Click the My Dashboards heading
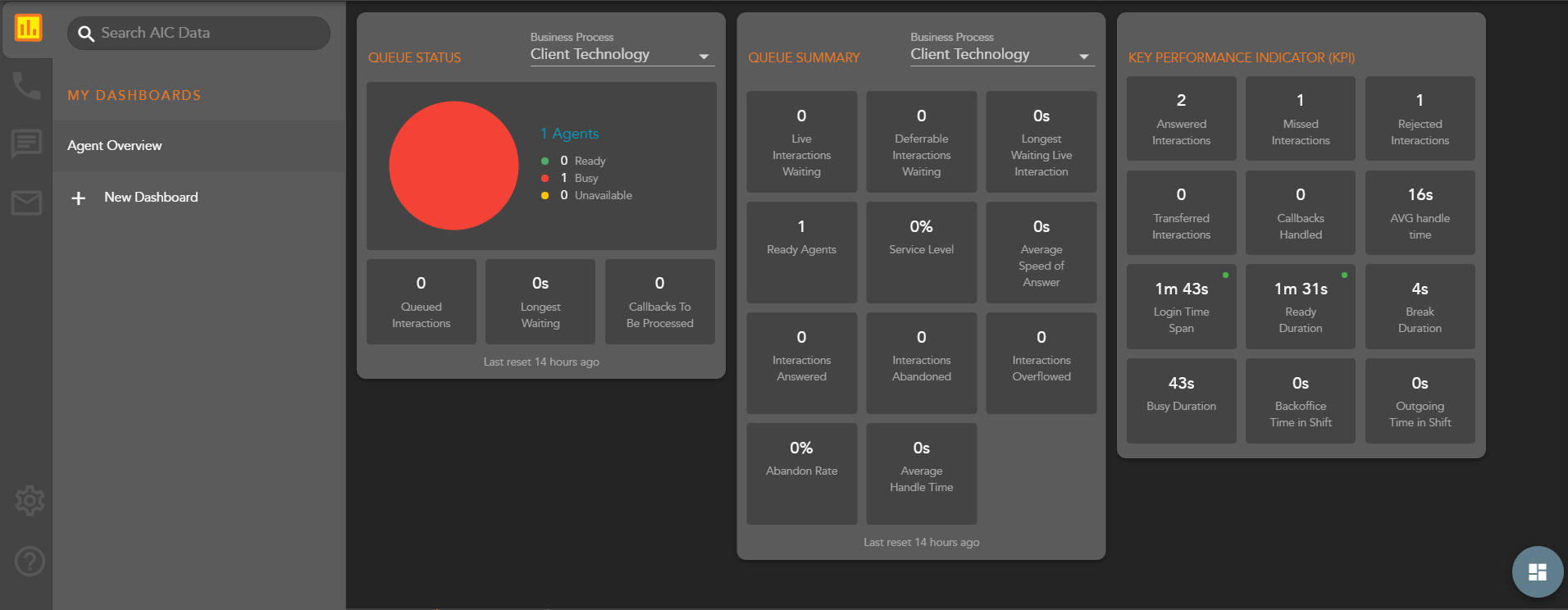 coord(134,95)
